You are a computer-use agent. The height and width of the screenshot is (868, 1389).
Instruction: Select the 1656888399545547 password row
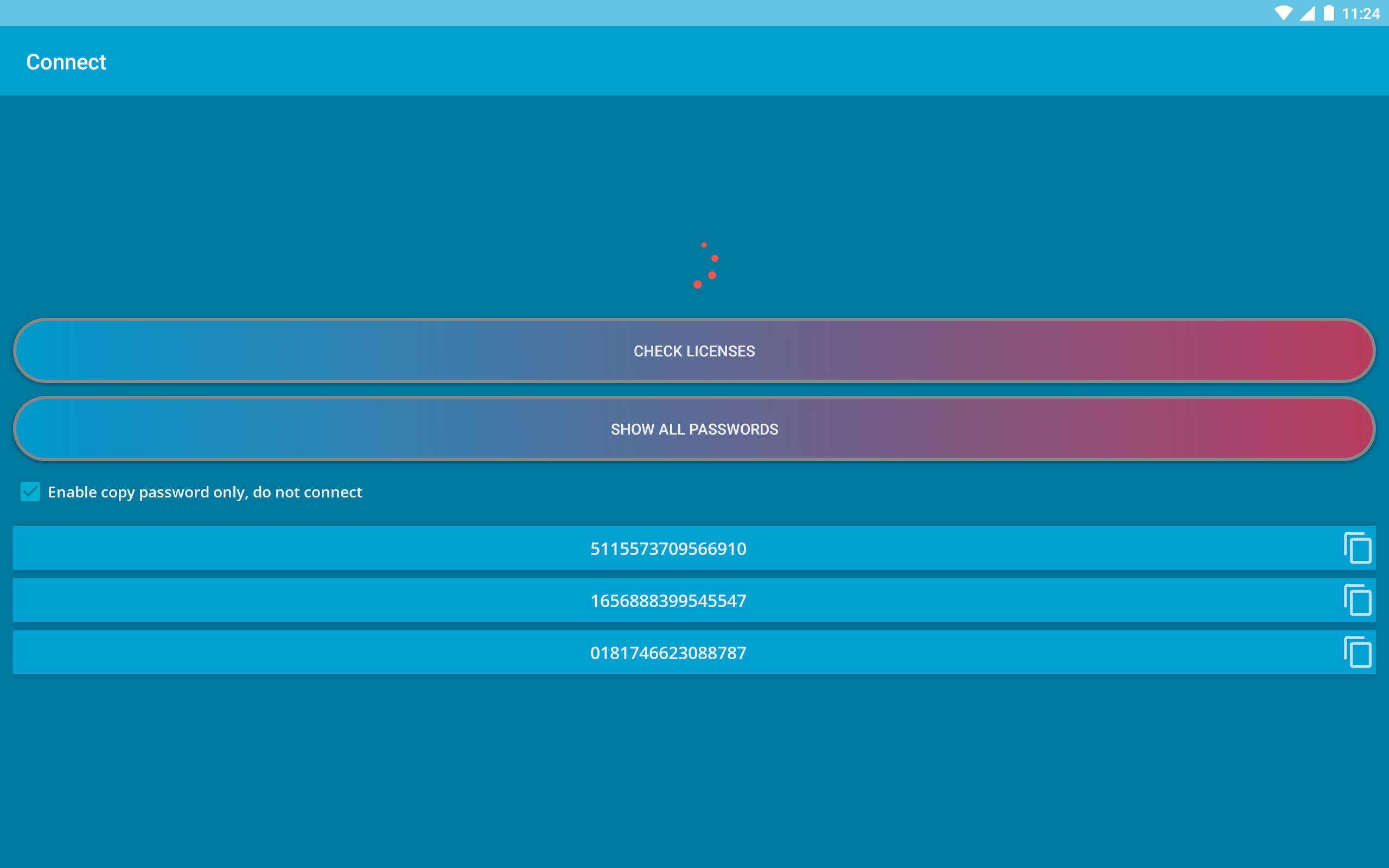pos(668,601)
